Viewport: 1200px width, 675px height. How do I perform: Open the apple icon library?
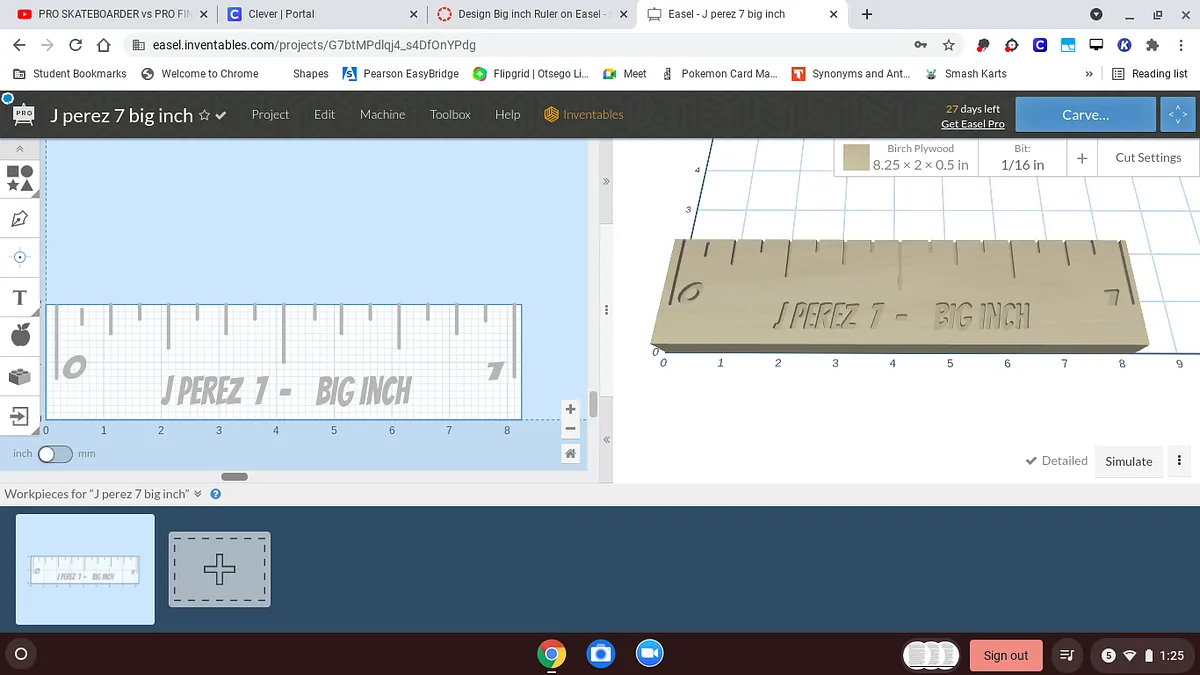(20, 337)
